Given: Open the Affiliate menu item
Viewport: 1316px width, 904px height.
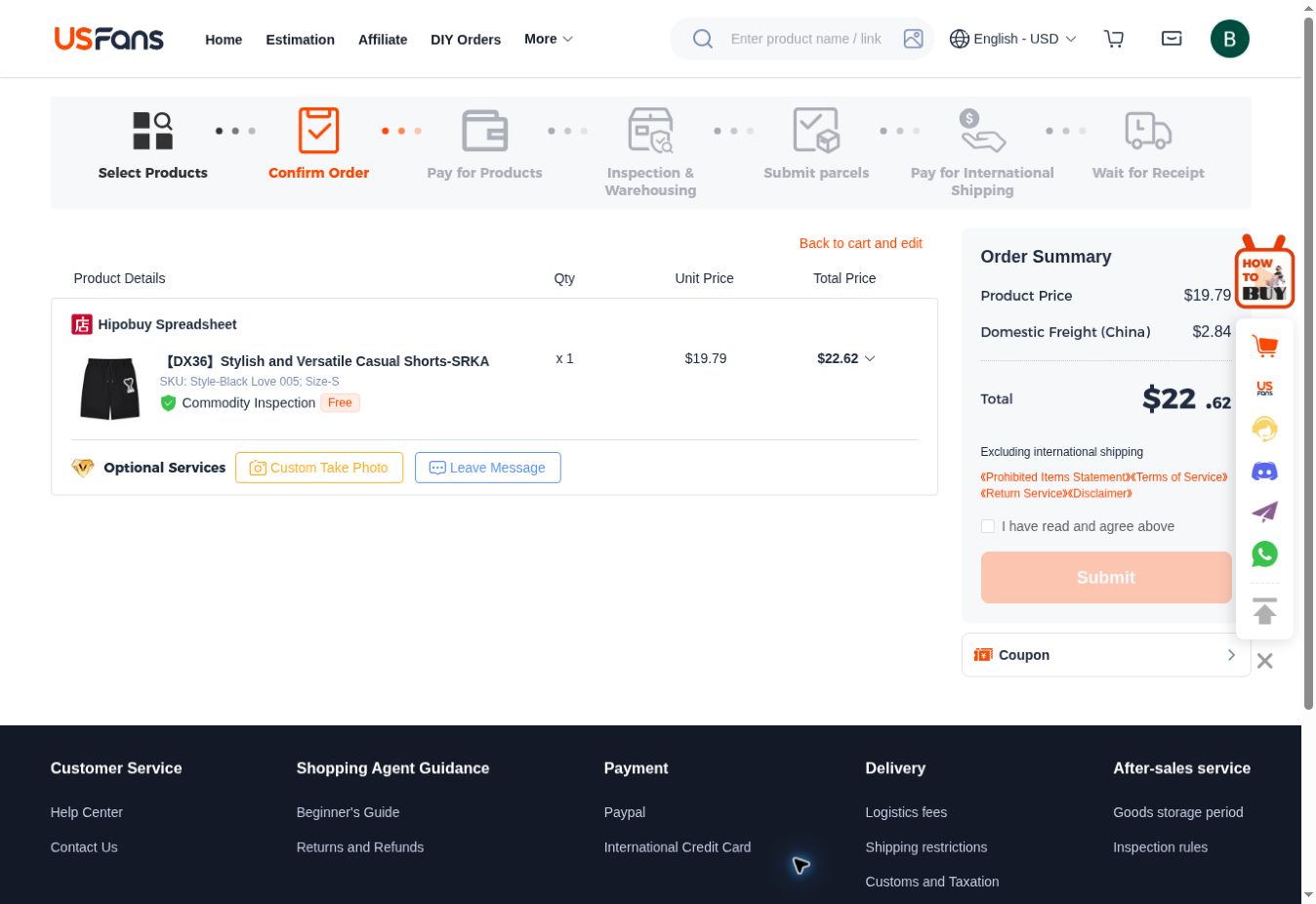Looking at the screenshot, I should coord(383,40).
